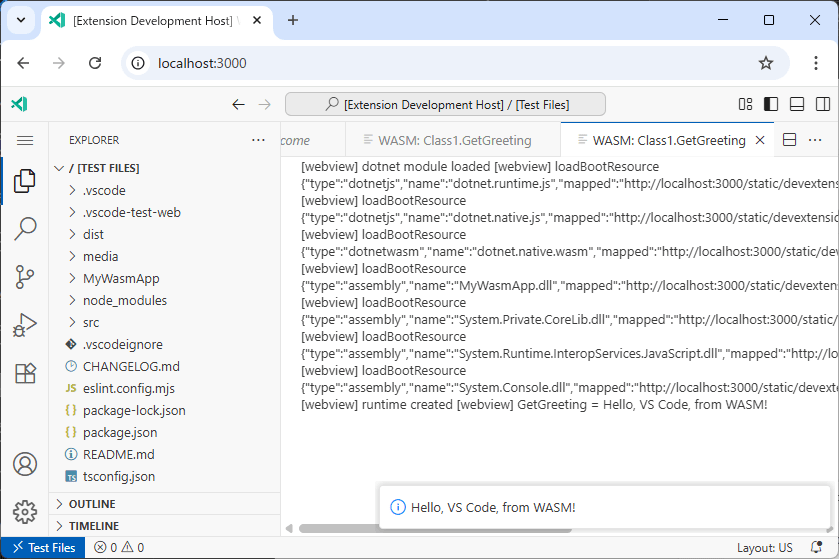Open the .vscodeignore file
The image size is (839, 559).
click(165, 344)
